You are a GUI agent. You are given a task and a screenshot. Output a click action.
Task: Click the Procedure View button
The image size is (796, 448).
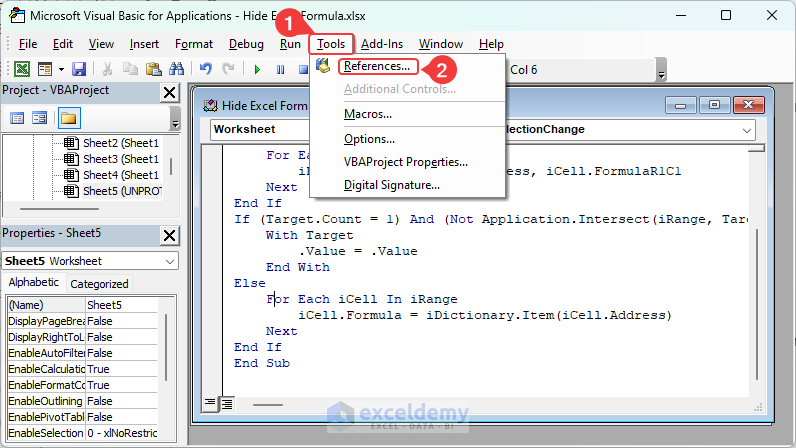tap(210, 403)
